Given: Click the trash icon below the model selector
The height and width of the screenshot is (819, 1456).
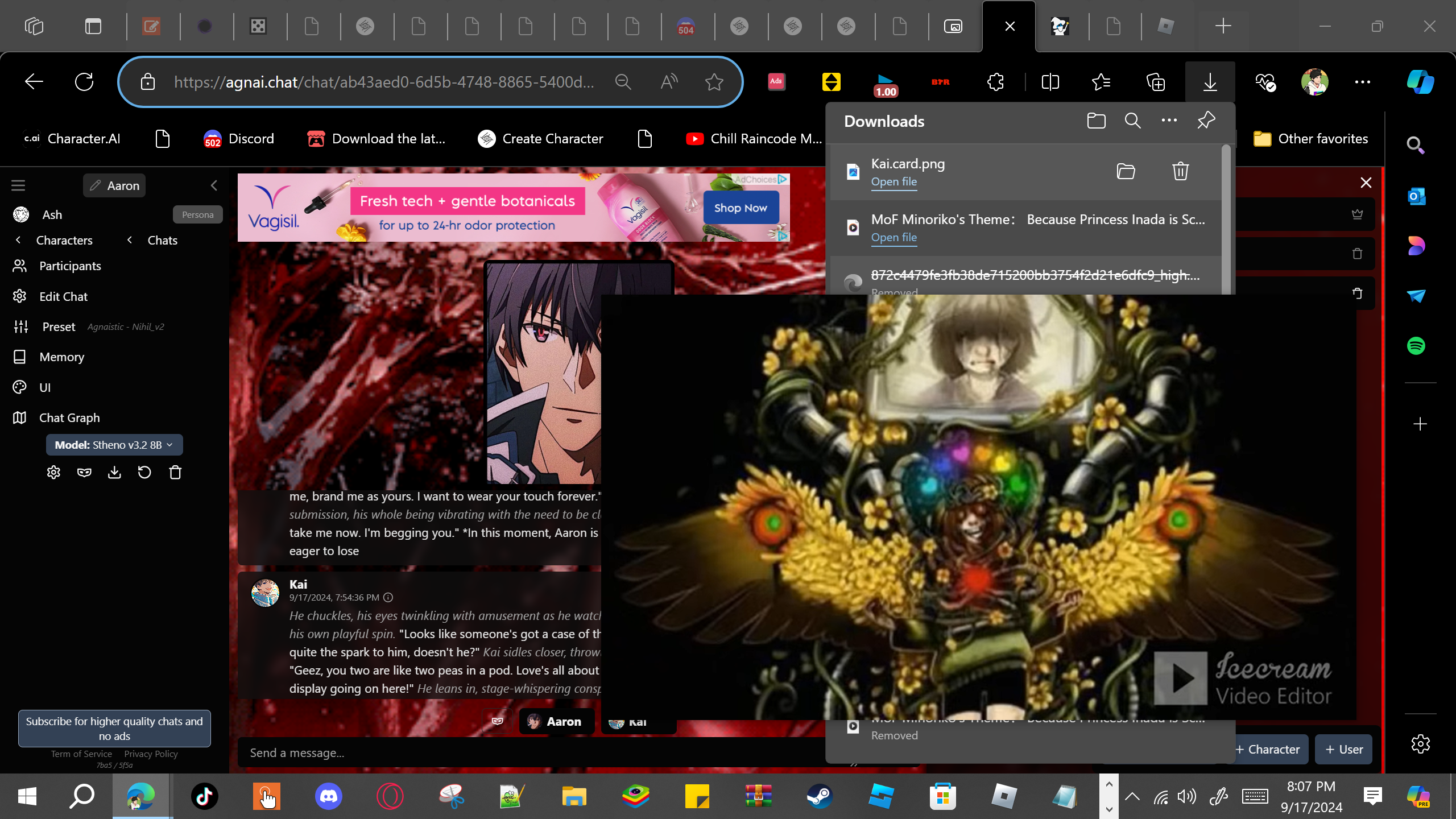Looking at the screenshot, I should tap(175, 473).
